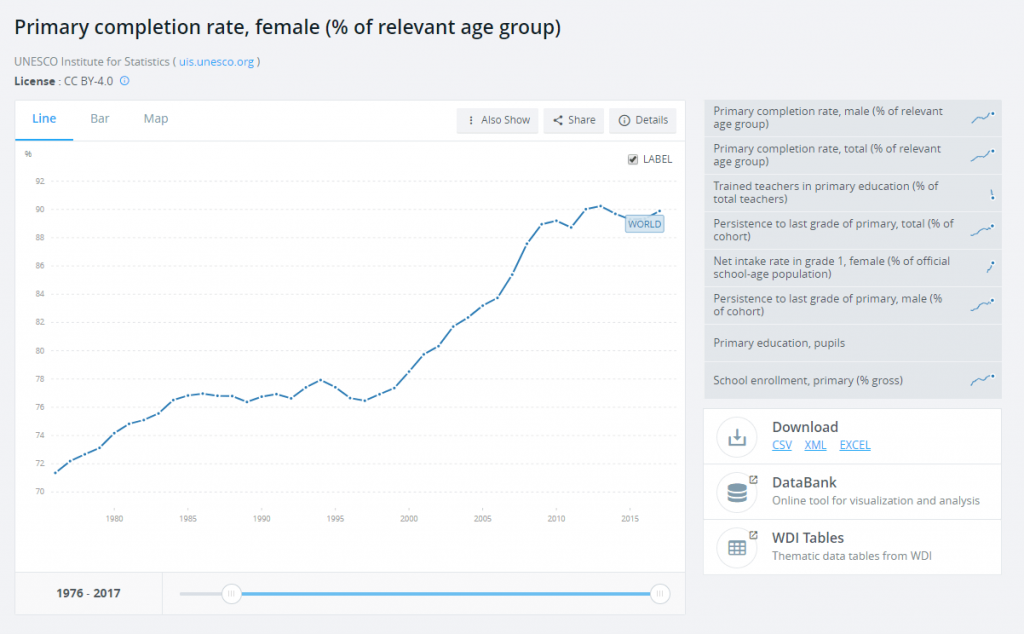Open Primary education, pupils indicator
The height and width of the screenshot is (634, 1024).
point(852,343)
